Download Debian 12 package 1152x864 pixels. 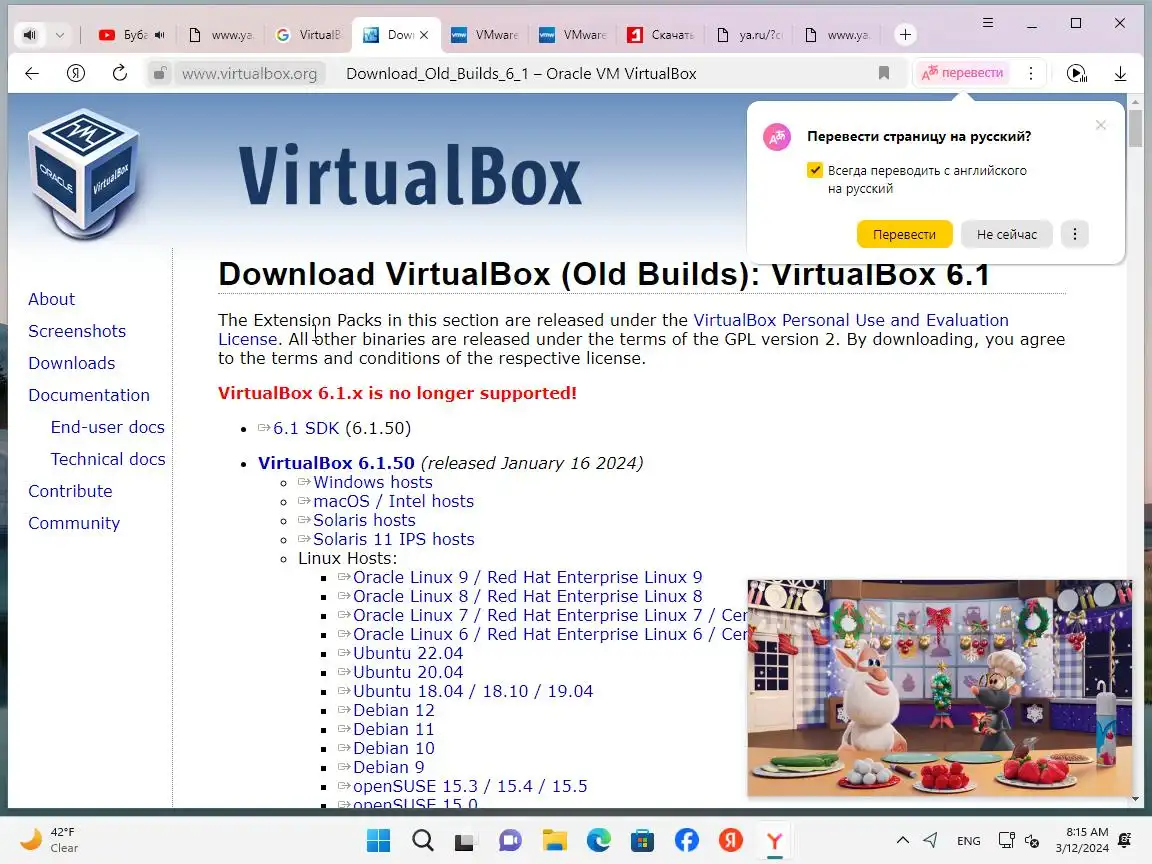(x=394, y=710)
